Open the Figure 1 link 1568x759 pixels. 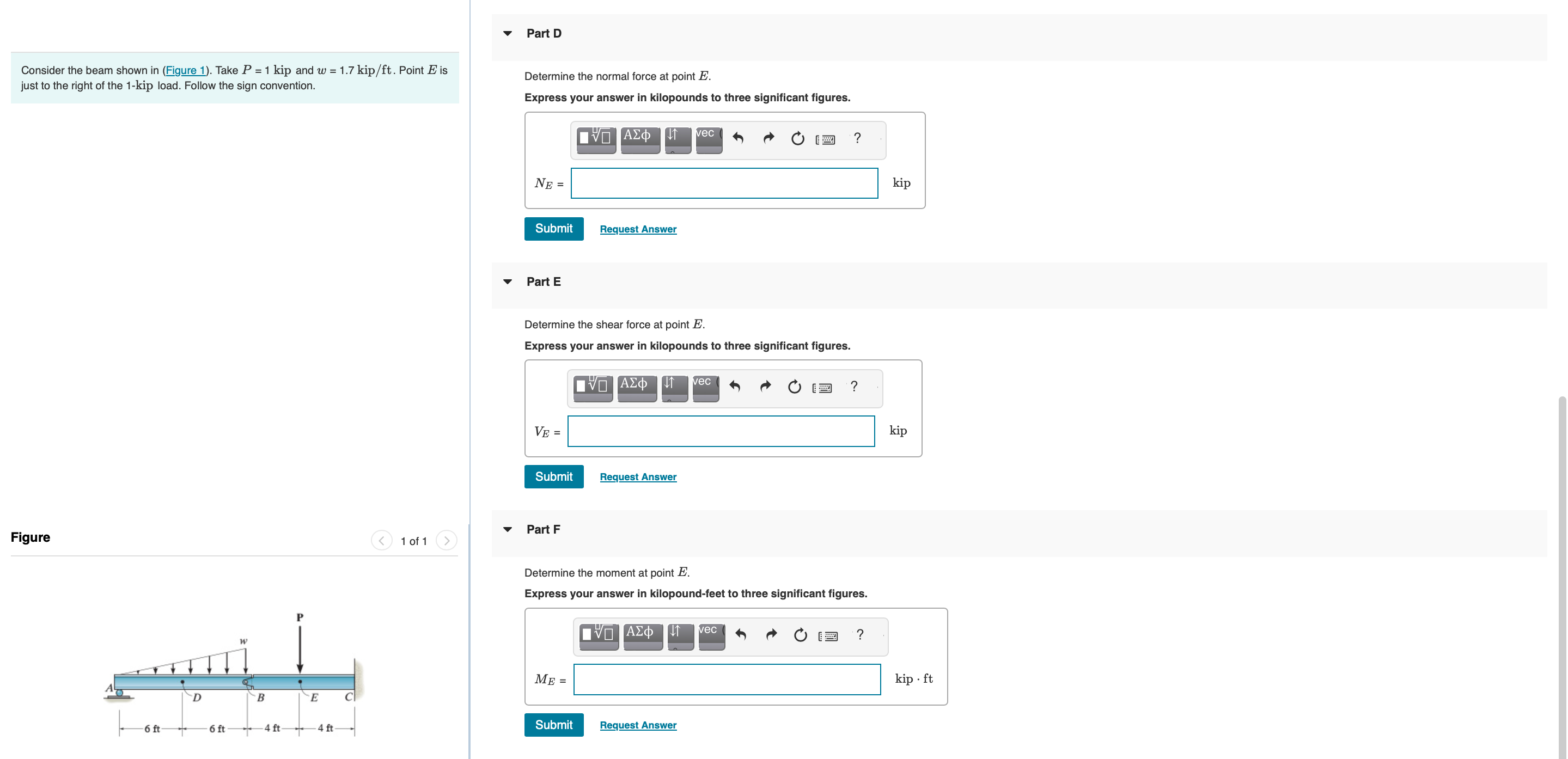pos(185,71)
